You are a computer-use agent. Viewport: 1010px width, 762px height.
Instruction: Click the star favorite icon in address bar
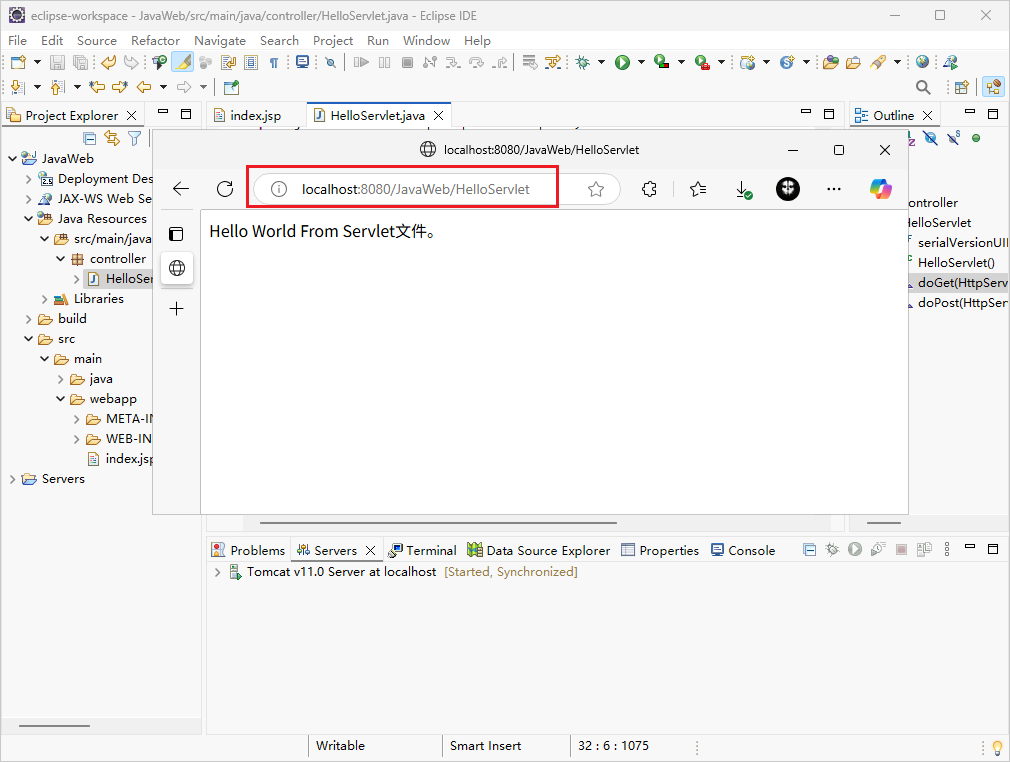click(x=596, y=189)
